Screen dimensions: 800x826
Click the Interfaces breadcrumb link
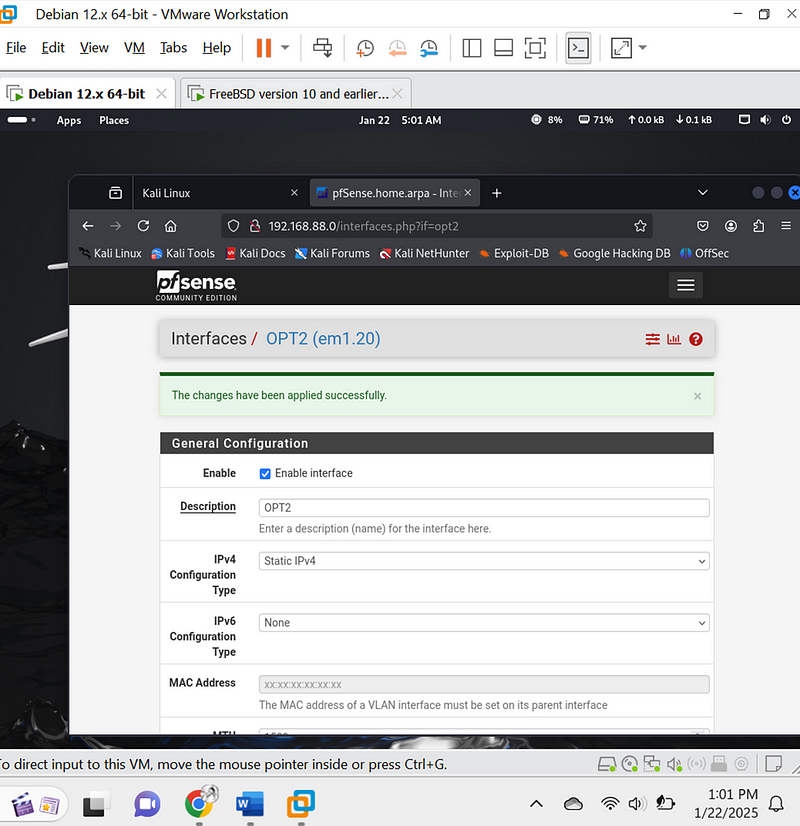[x=209, y=339]
